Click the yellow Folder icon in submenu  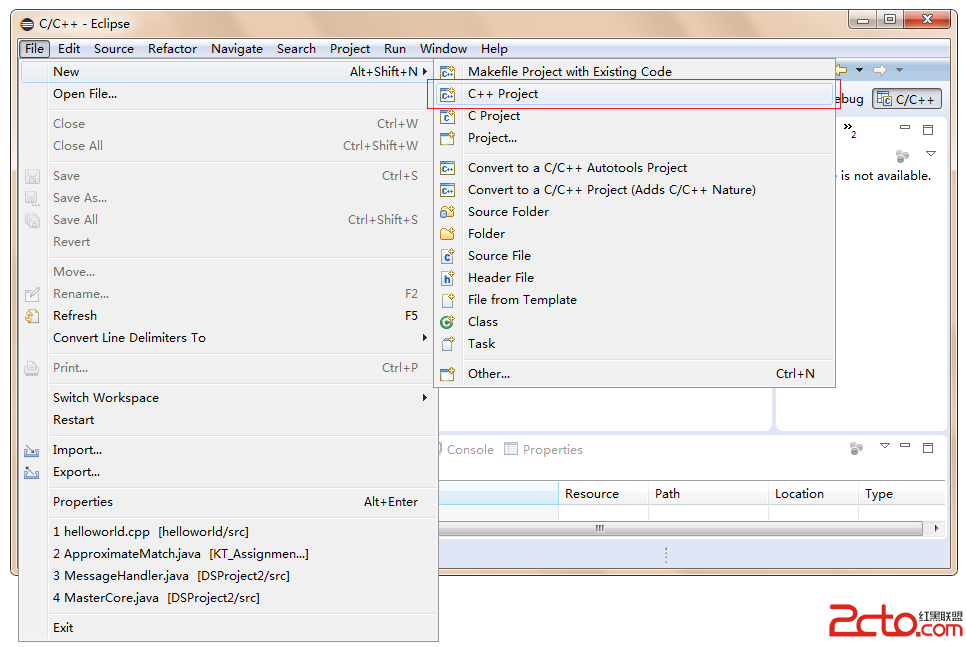(448, 234)
